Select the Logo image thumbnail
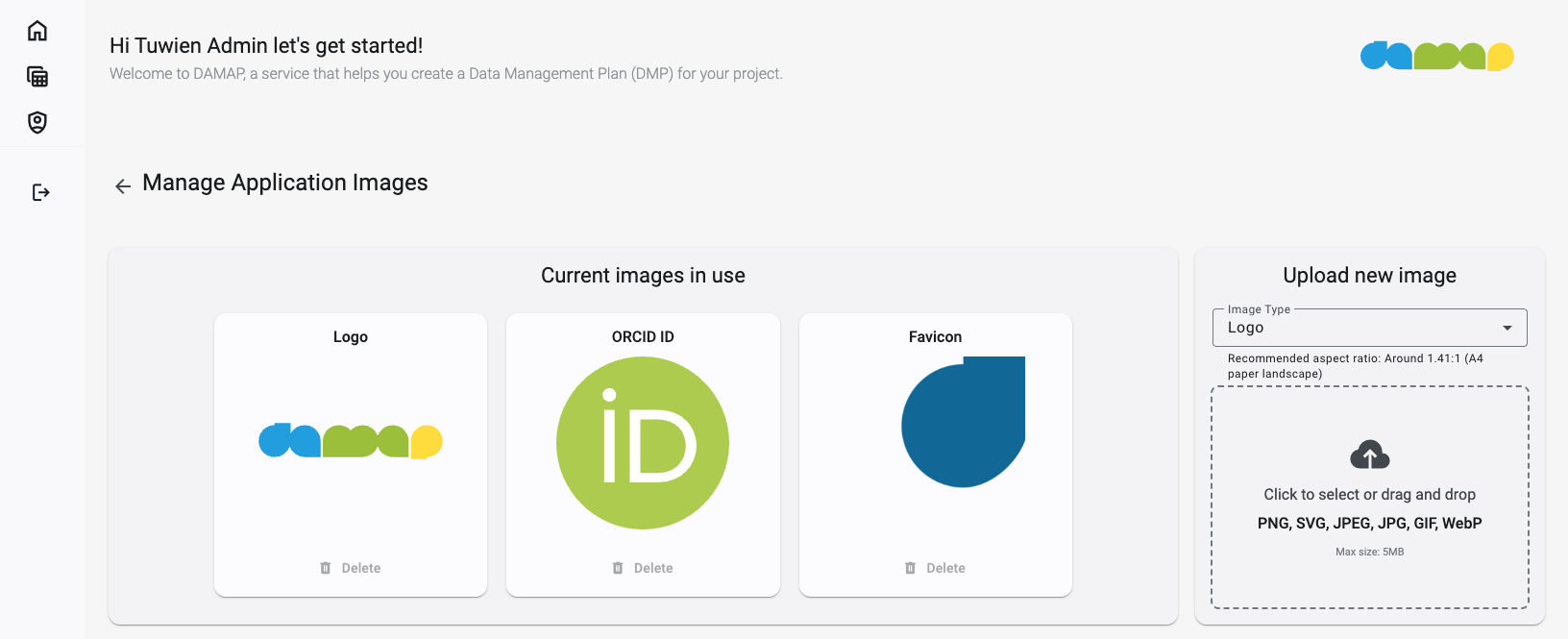The width and height of the screenshot is (1568, 639). (351, 441)
